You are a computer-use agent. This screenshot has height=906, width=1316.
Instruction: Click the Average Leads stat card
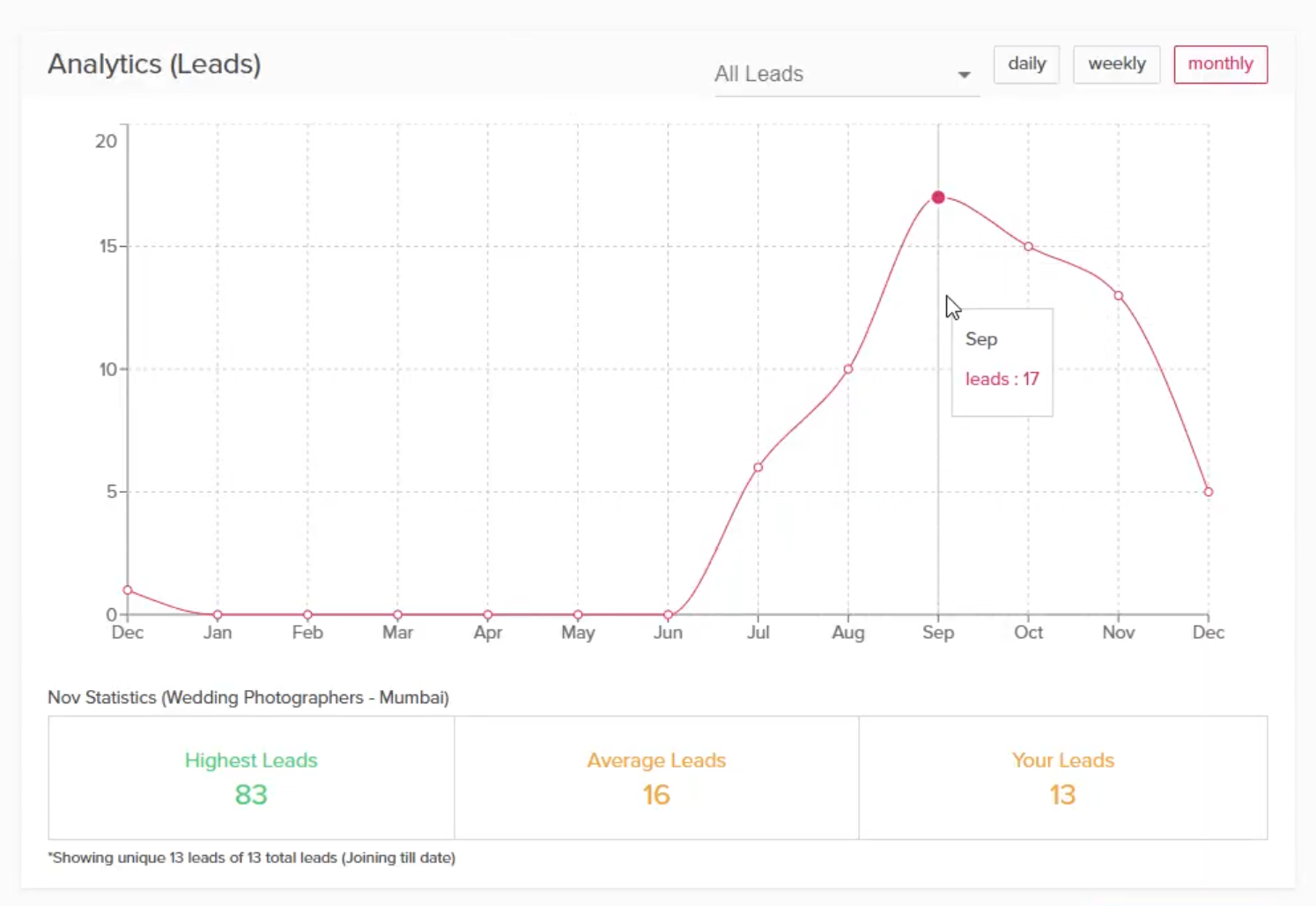[656, 777]
